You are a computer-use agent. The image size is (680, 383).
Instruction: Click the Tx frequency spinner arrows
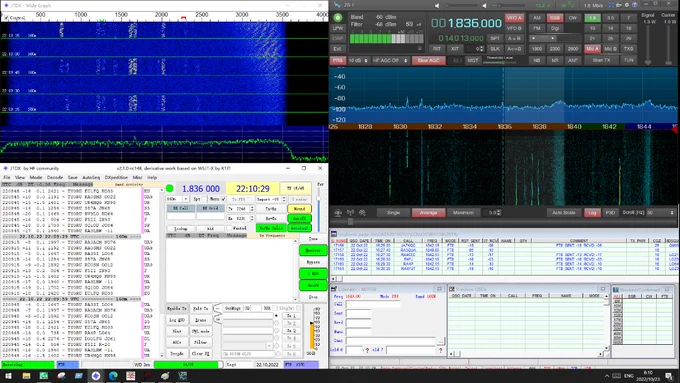click(252, 209)
